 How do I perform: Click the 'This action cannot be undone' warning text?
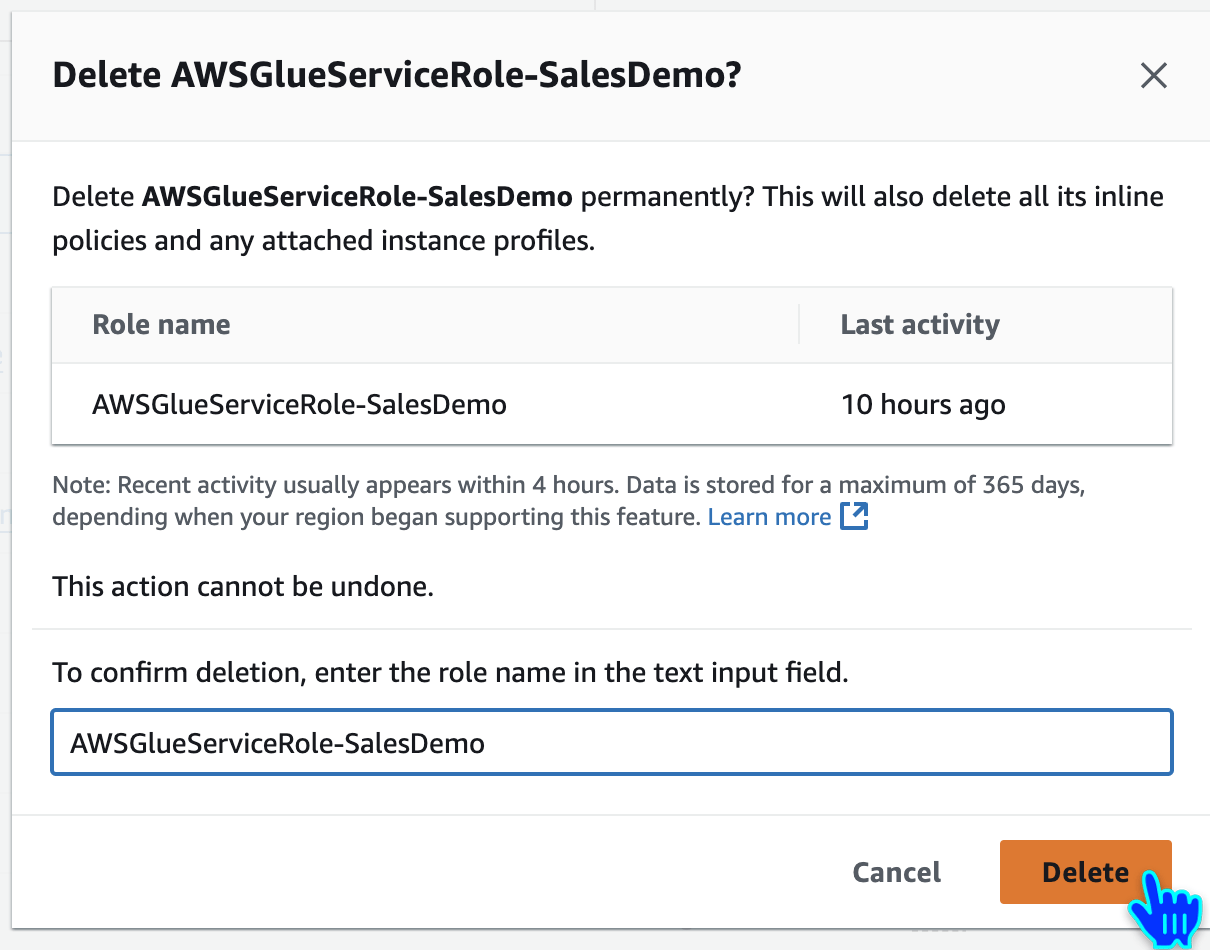(243, 586)
